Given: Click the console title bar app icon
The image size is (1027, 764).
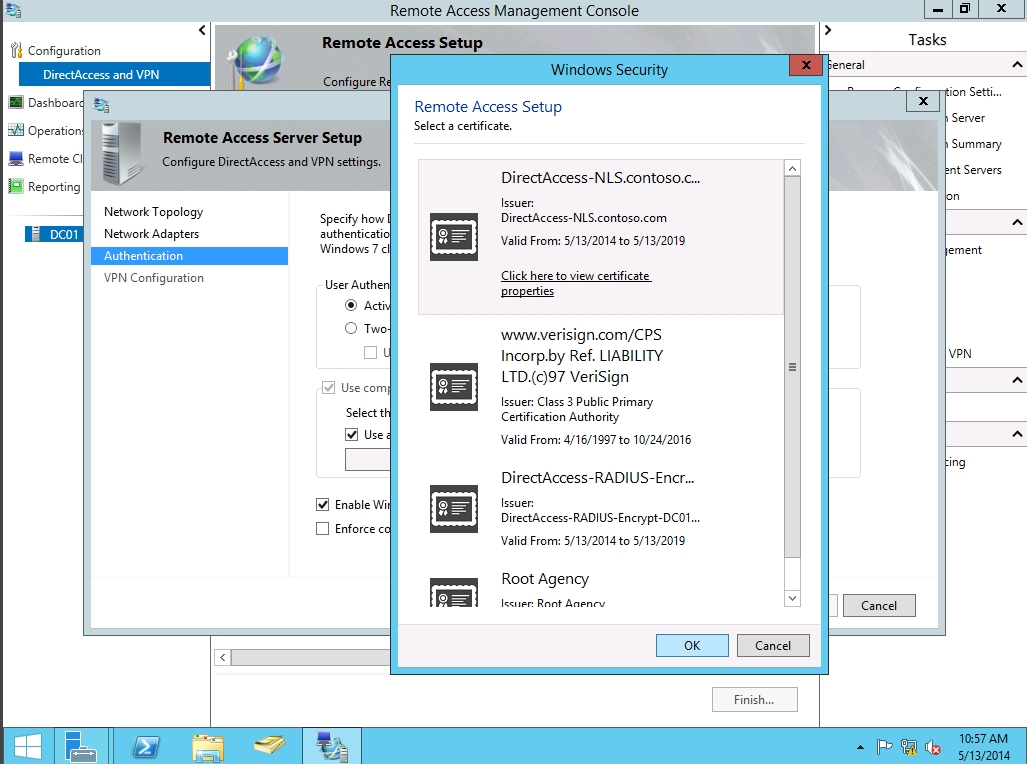Looking at the screenshot, I should point(13,10).
